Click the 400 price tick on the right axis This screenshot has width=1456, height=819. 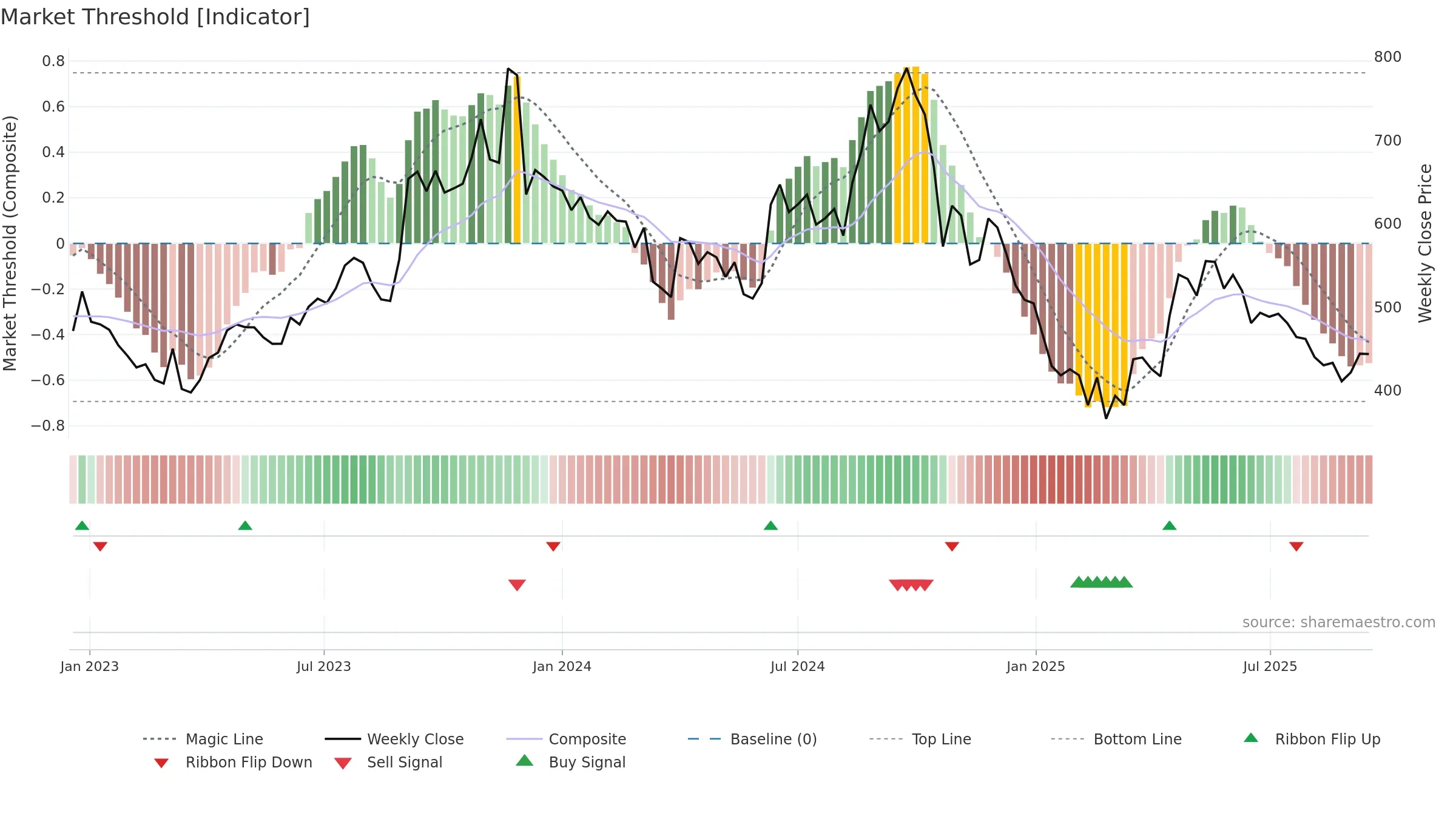1388,391
